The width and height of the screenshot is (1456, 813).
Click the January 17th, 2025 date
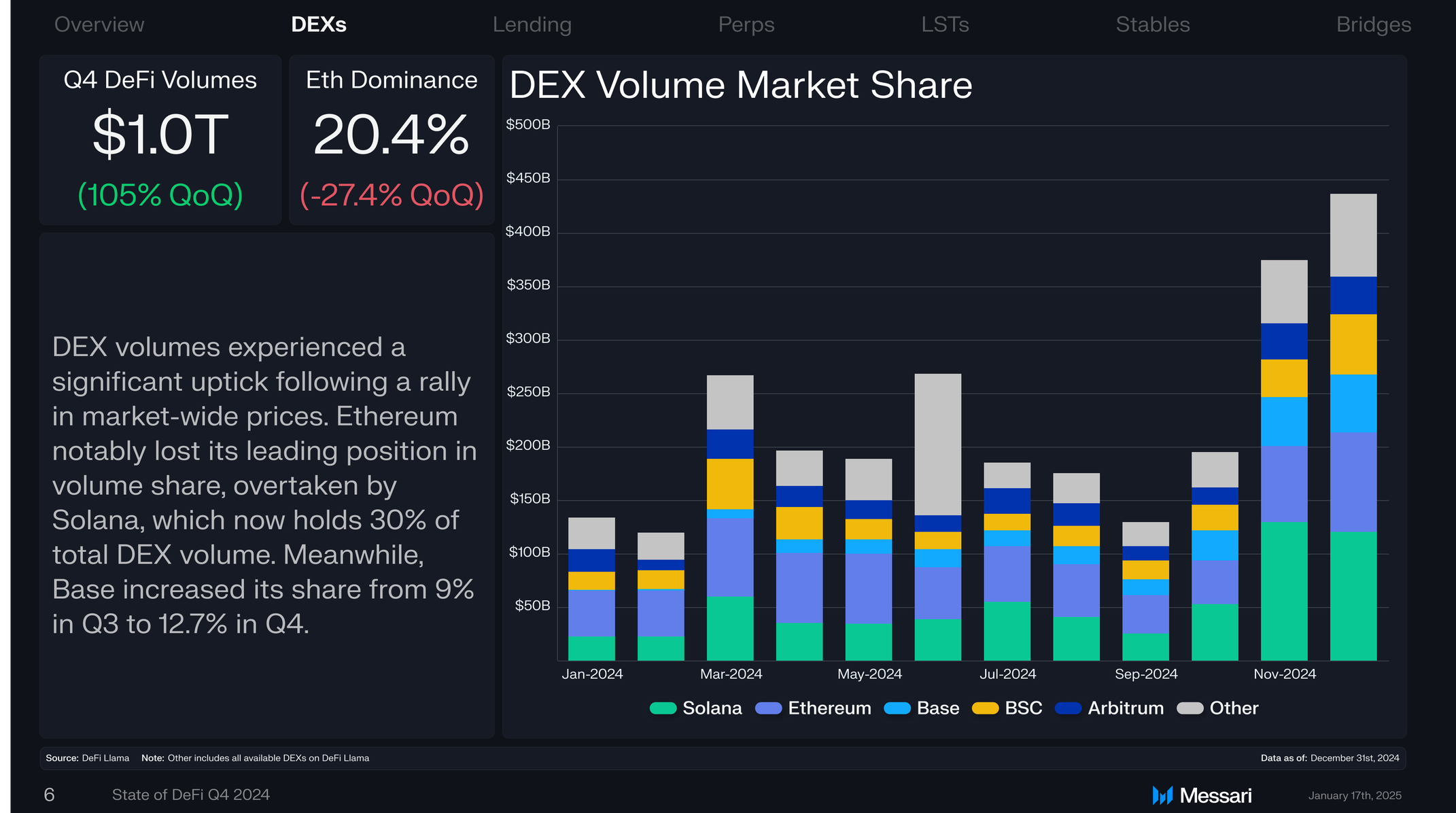[x=1355, y=796]
